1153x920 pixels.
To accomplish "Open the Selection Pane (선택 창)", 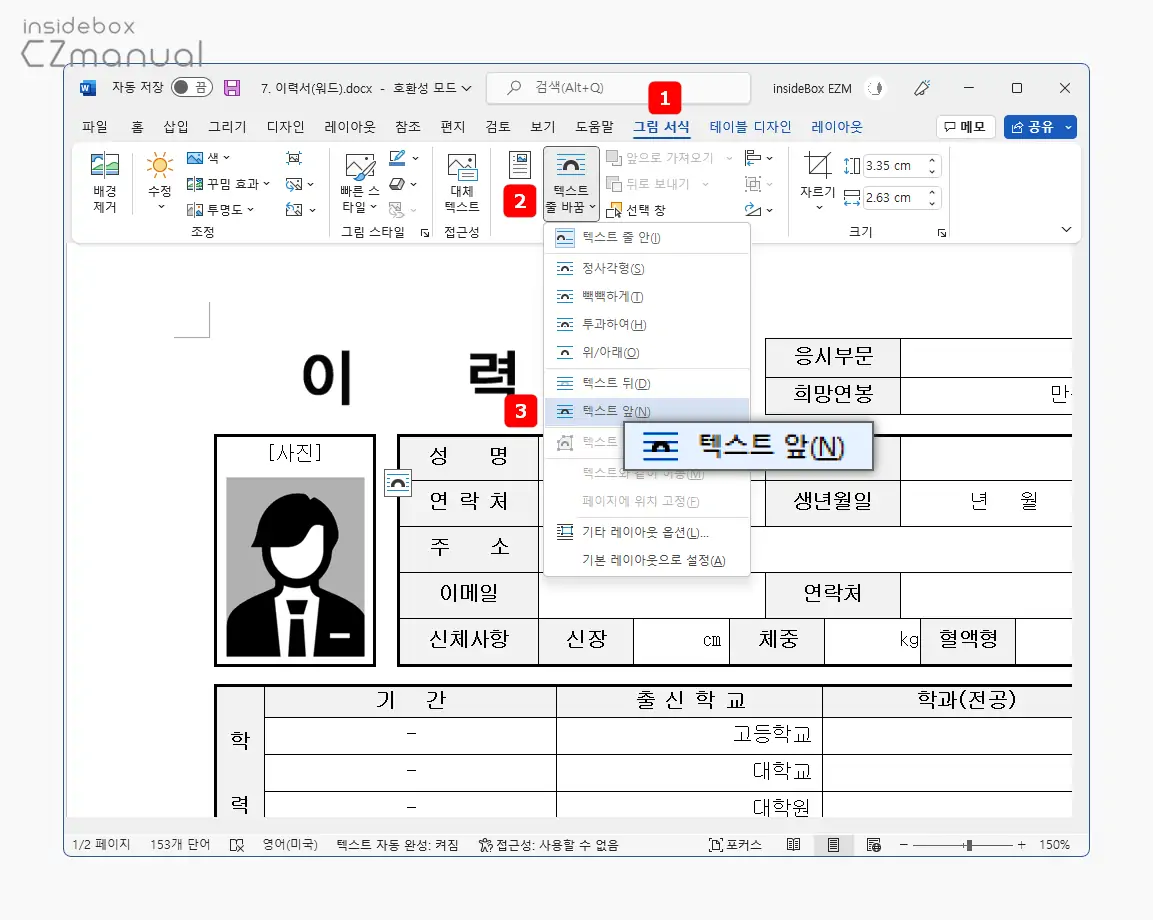I will pyautogui.click(x=635, y=210).
